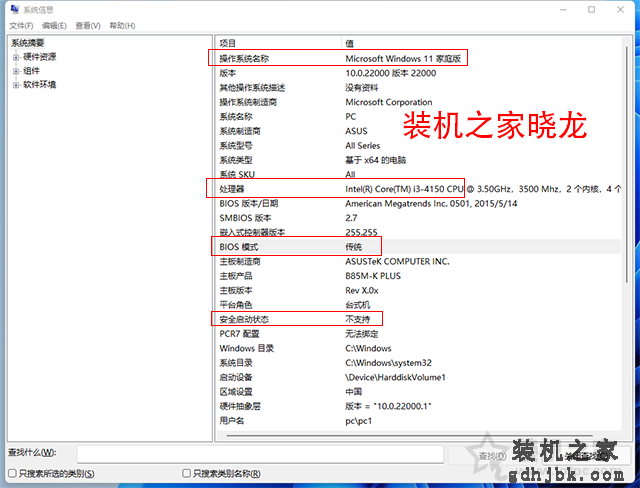Image resolution: width=640 pixels, height=488 pixels.
Task: Select the BIOS 模式 row
Action: point(418,247)
